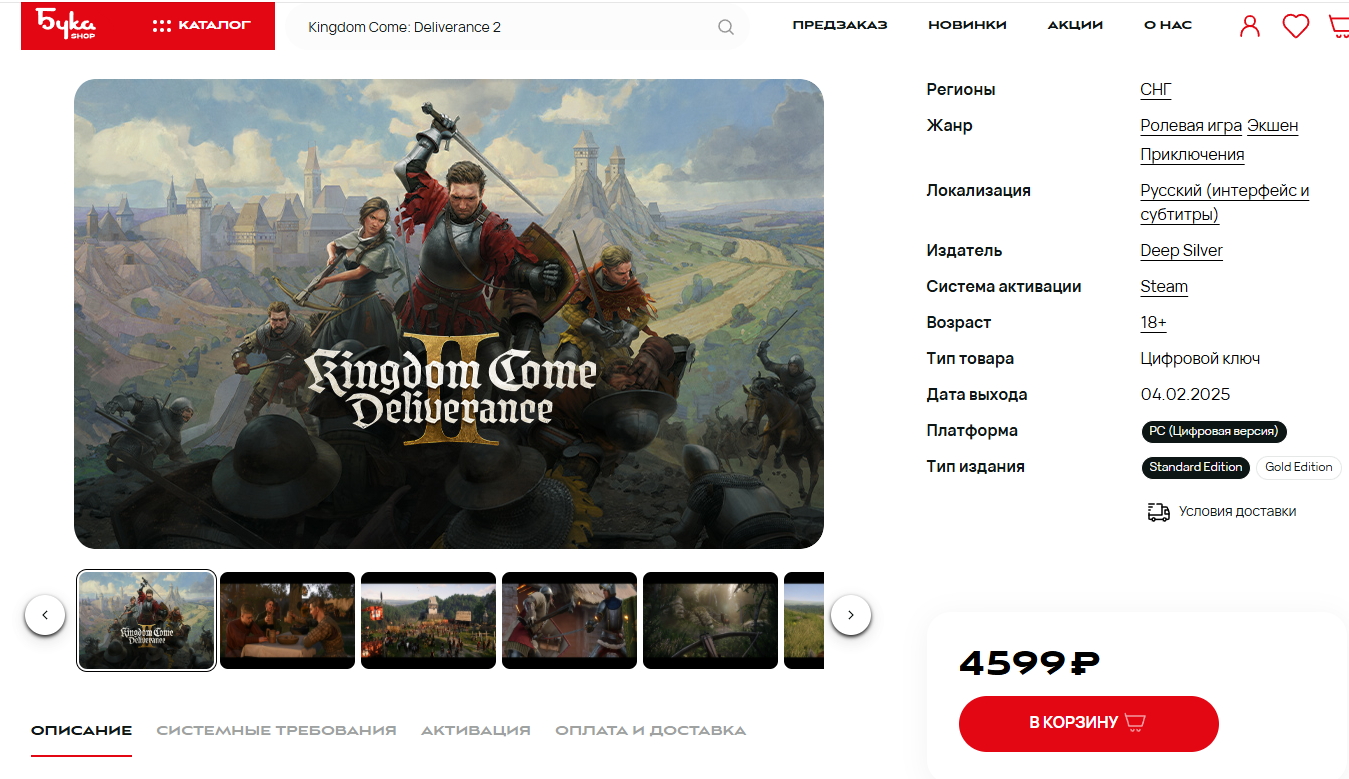Image resolution: width=1349 pixels, height=779 pixels.
Task: Open the Каталог menu
Action: pos(201,25)
